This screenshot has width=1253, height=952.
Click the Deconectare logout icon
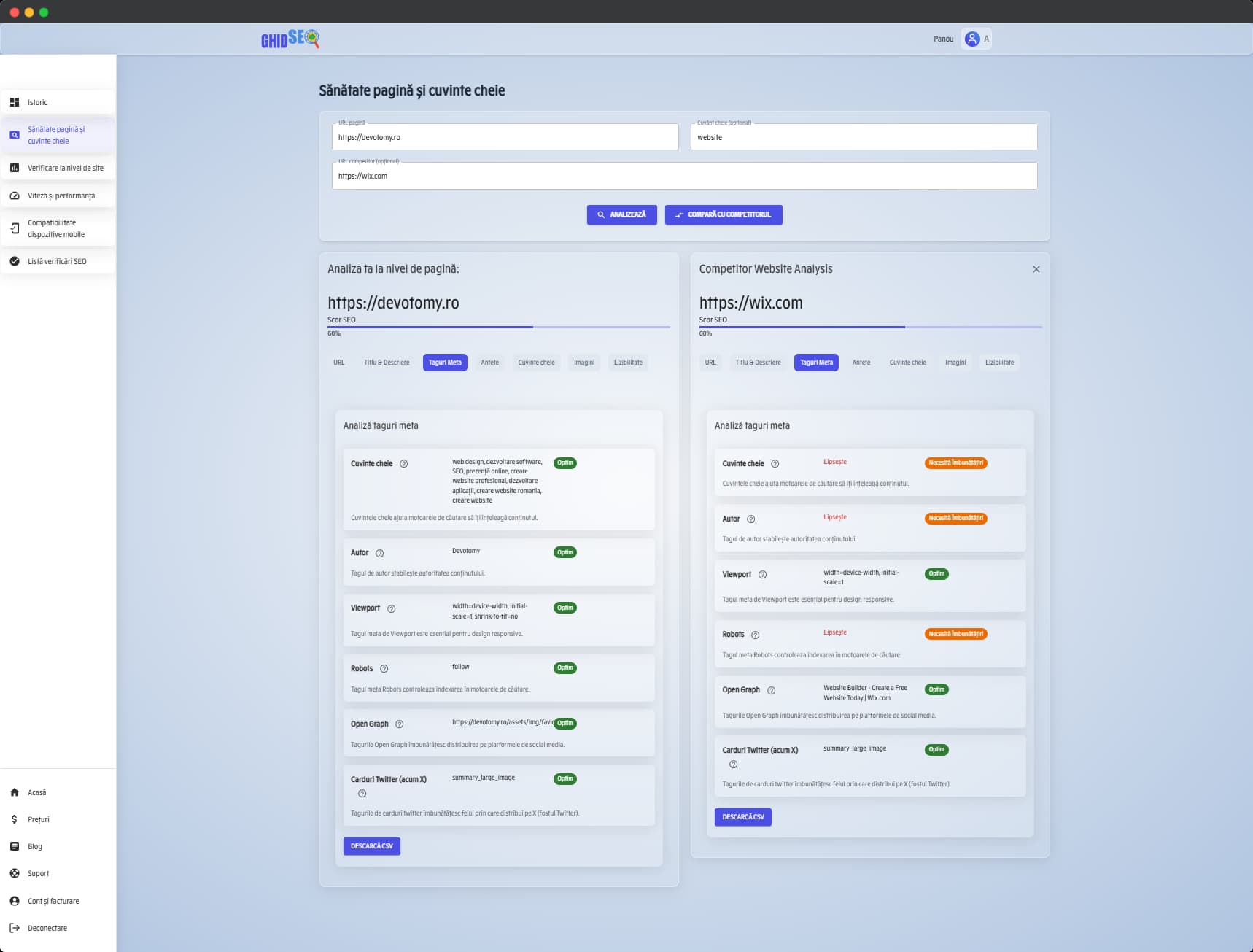[15, 928]
